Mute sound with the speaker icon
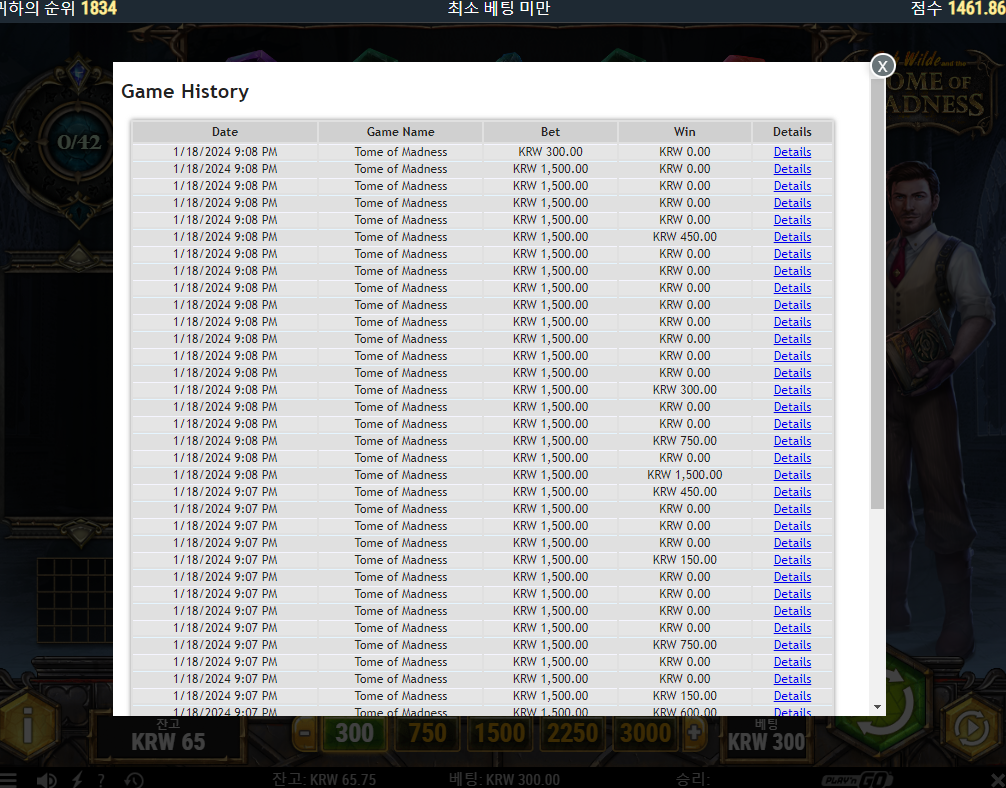1006x788 pixels. (47, 780)
